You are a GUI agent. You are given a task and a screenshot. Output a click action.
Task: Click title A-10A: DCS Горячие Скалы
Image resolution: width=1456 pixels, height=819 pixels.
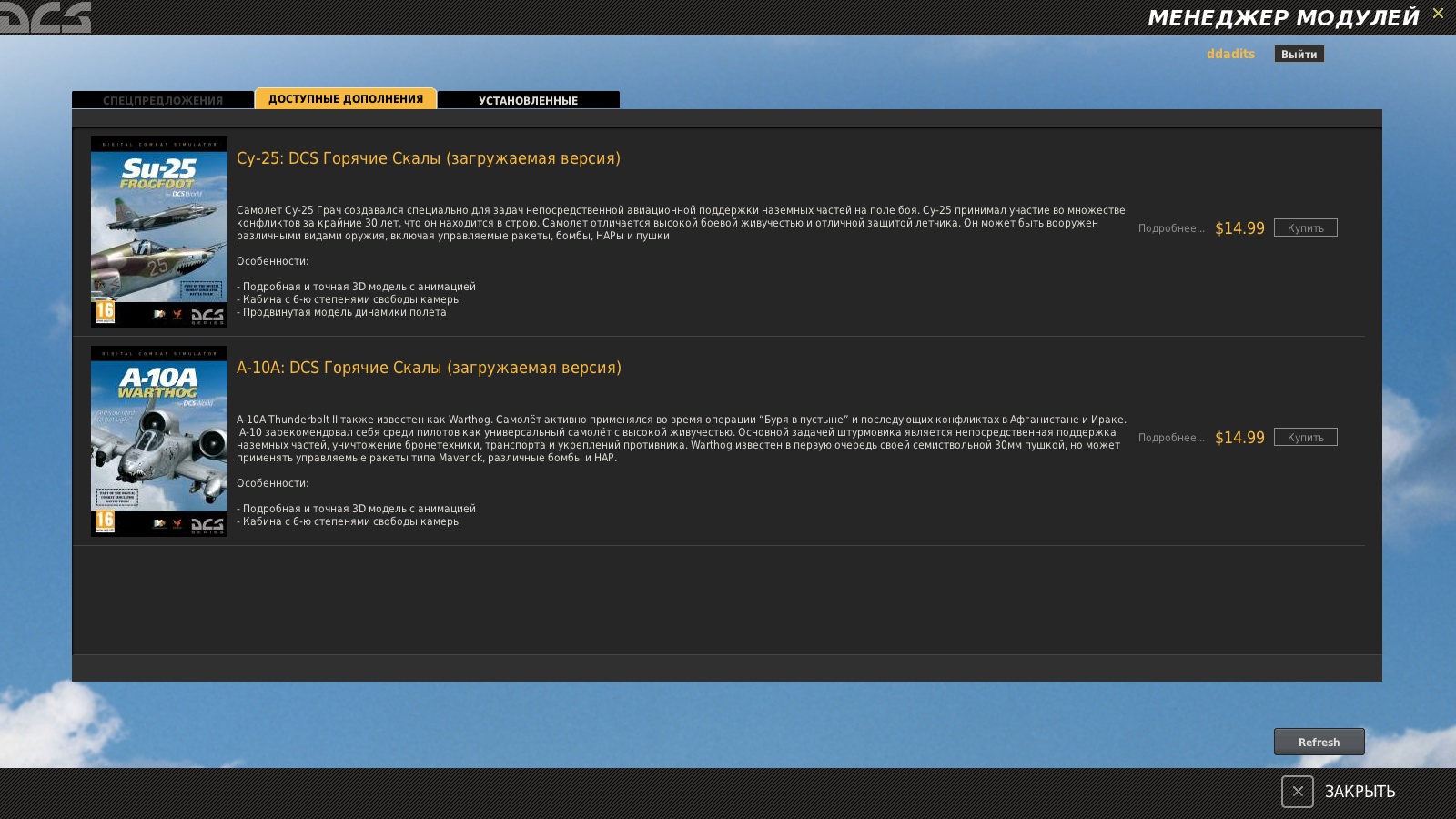(429, 368)
